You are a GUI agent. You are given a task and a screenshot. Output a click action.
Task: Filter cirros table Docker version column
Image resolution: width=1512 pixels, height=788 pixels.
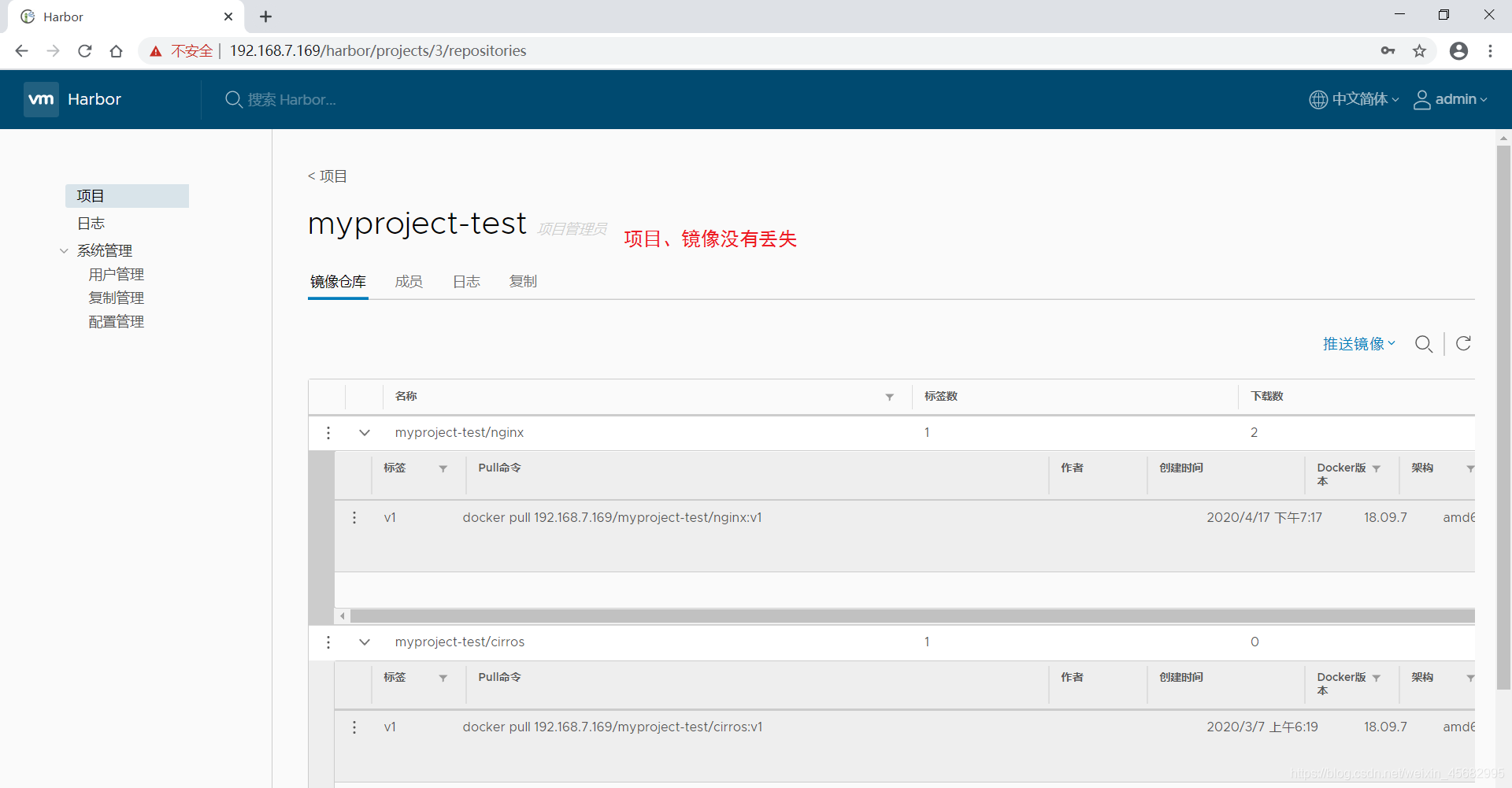[1377, 678]
